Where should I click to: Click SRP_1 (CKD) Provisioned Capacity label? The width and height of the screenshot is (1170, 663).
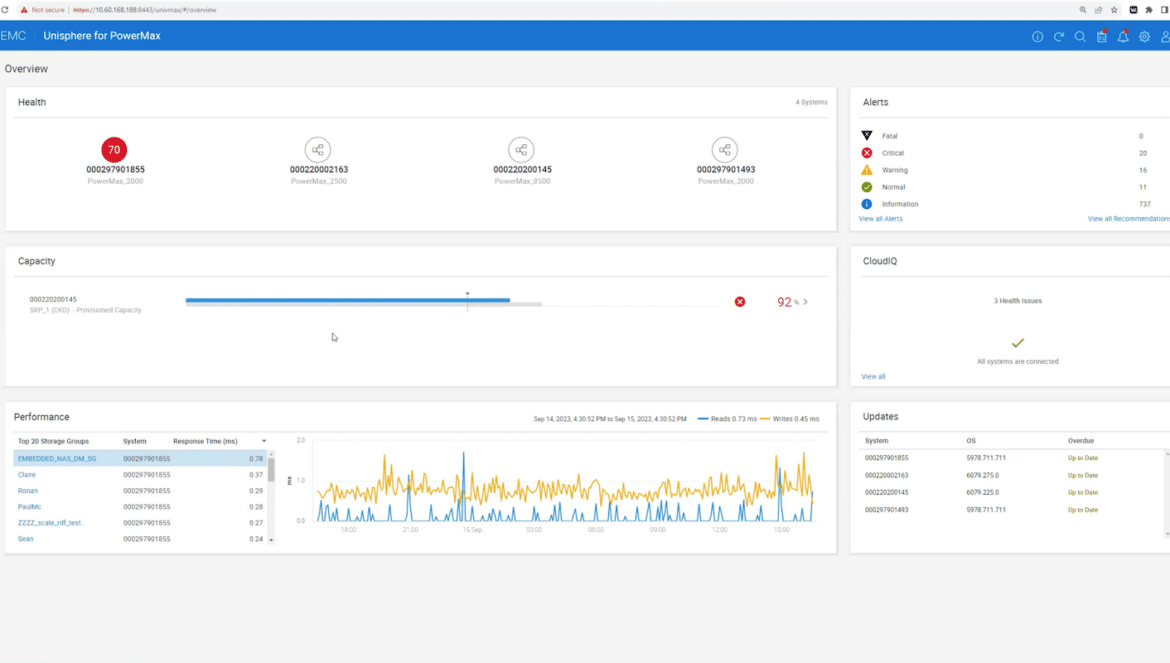click(x=85, y=310)
